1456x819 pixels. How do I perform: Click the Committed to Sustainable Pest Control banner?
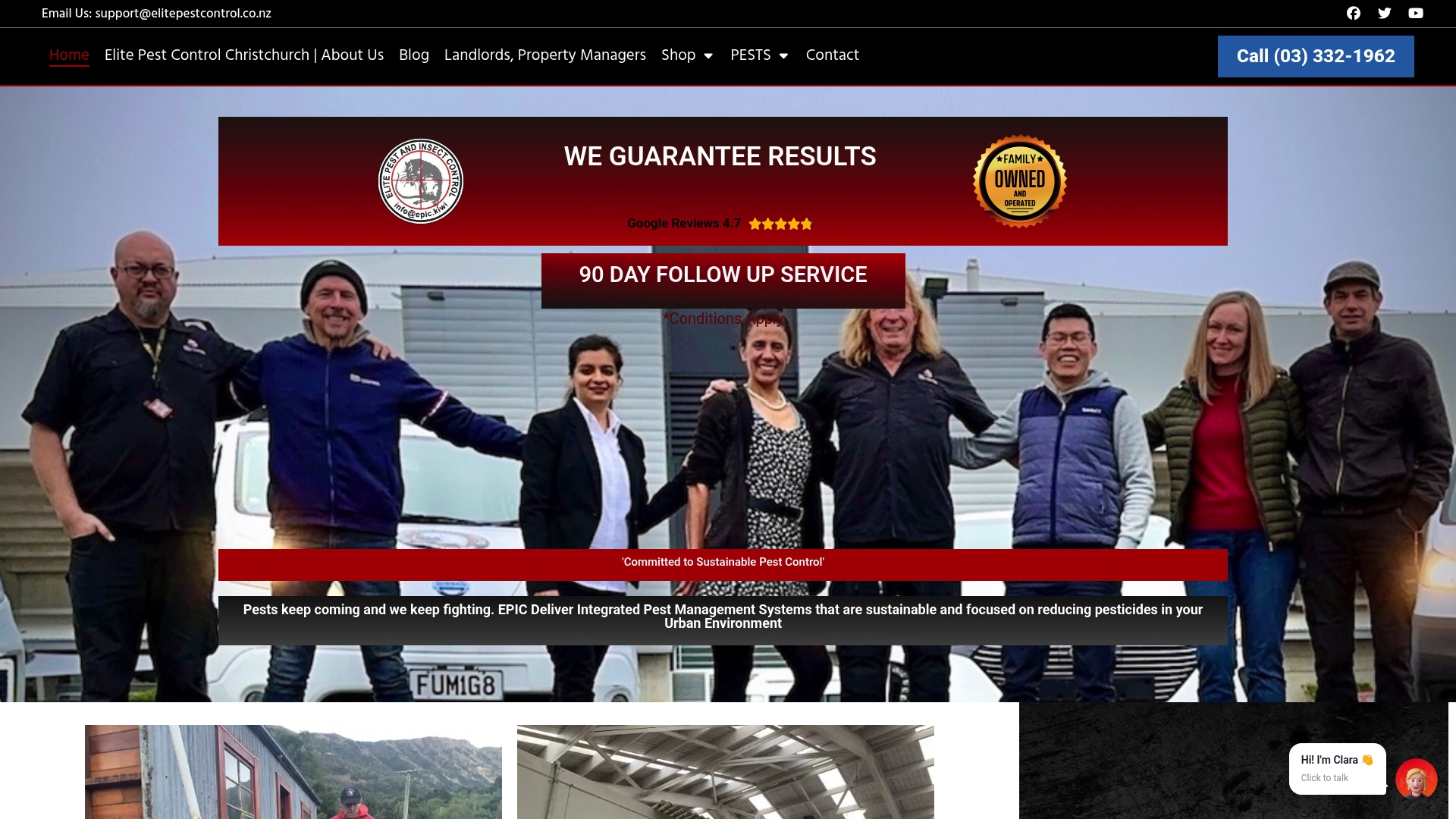[x=723, y=564]
